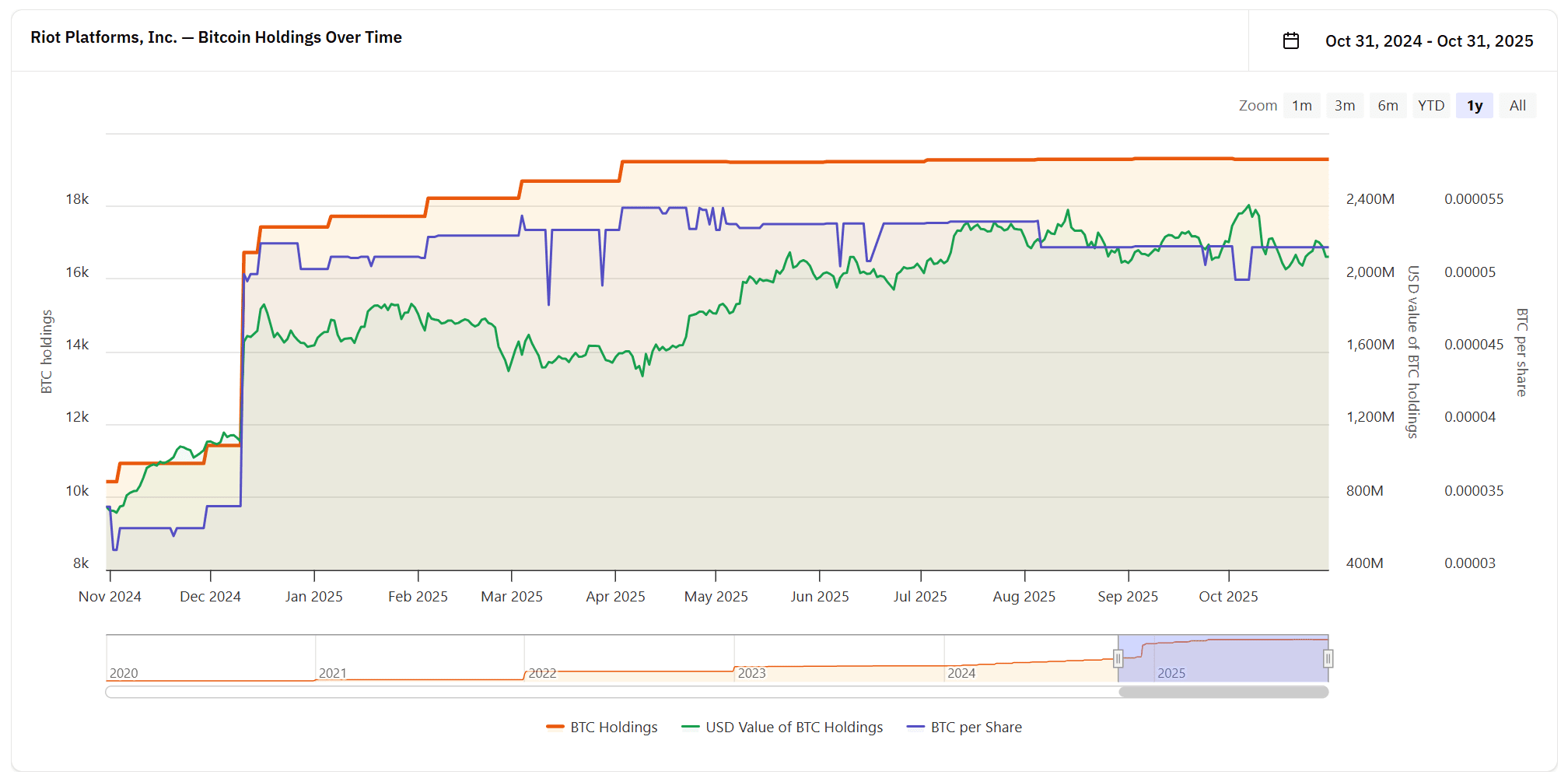Image resolution: width=1568 pixels, height=782 pixels.
Task: Click the left navigator resize handle
Action: pos(1118,659)
